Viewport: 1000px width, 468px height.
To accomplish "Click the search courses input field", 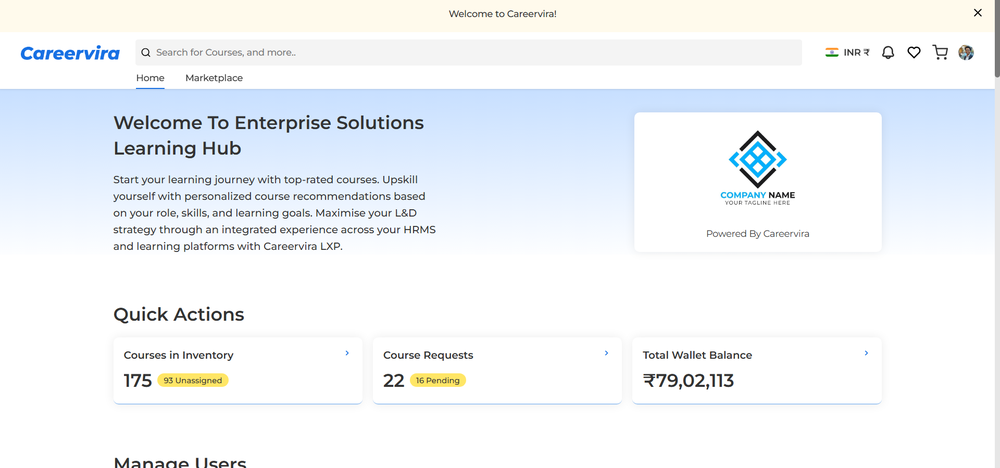I will click(x=468, y=52).
